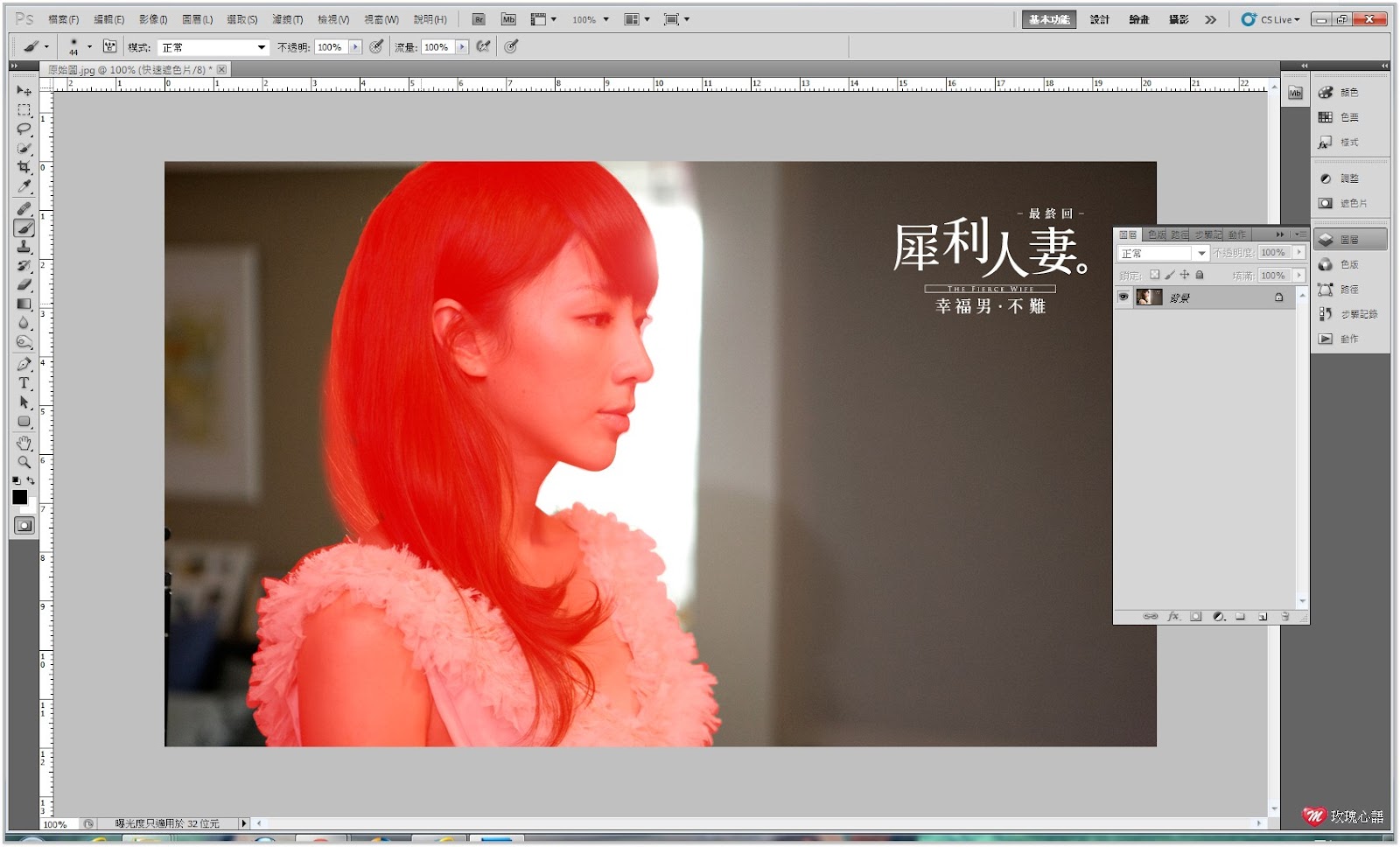Select the Clone Stamp tool
This screenshot has height=847, width=1400.
[24, 247]
